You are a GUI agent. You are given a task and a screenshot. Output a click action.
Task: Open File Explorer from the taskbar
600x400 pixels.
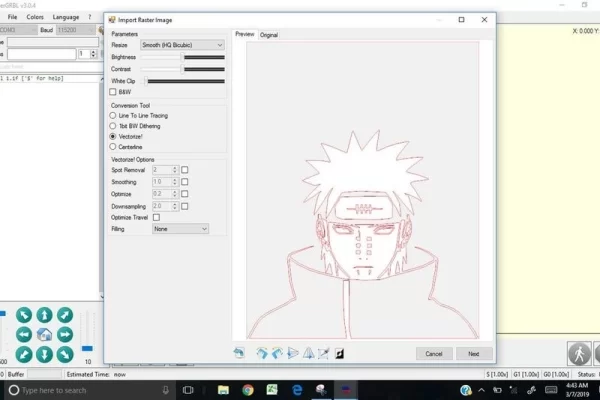(x=223, y=390)
